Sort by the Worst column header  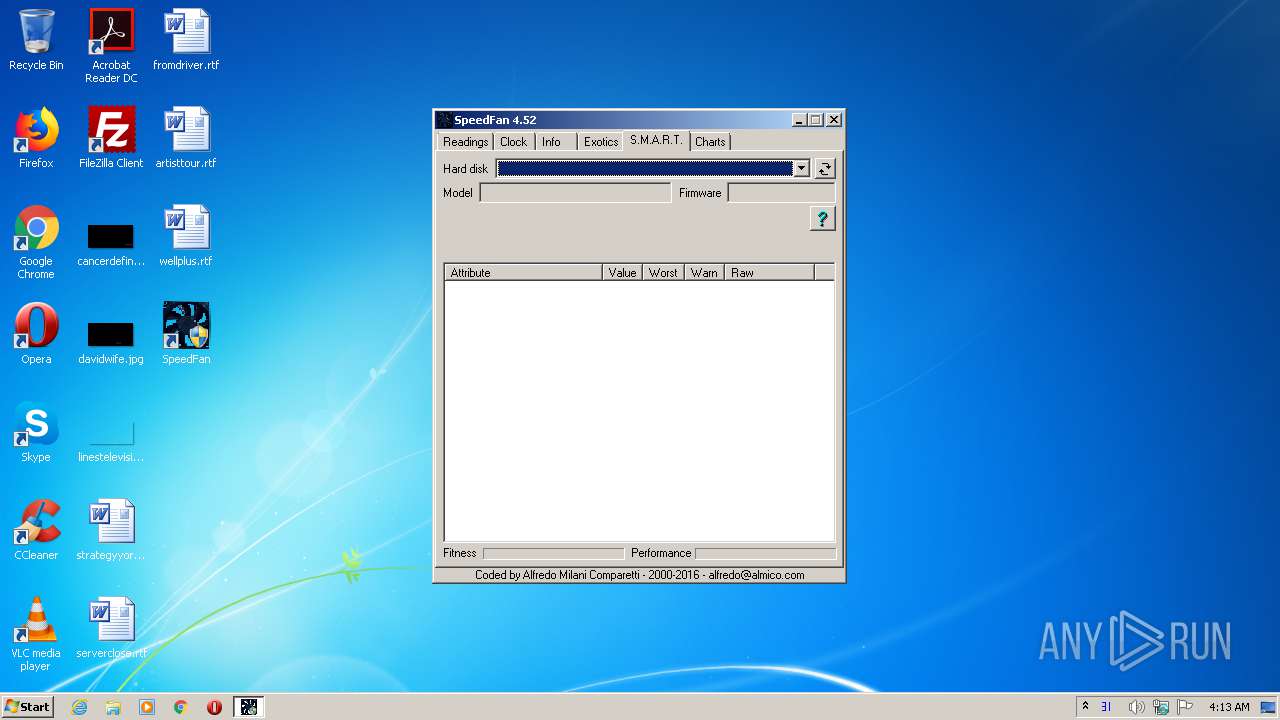click(x=663, y=272)
